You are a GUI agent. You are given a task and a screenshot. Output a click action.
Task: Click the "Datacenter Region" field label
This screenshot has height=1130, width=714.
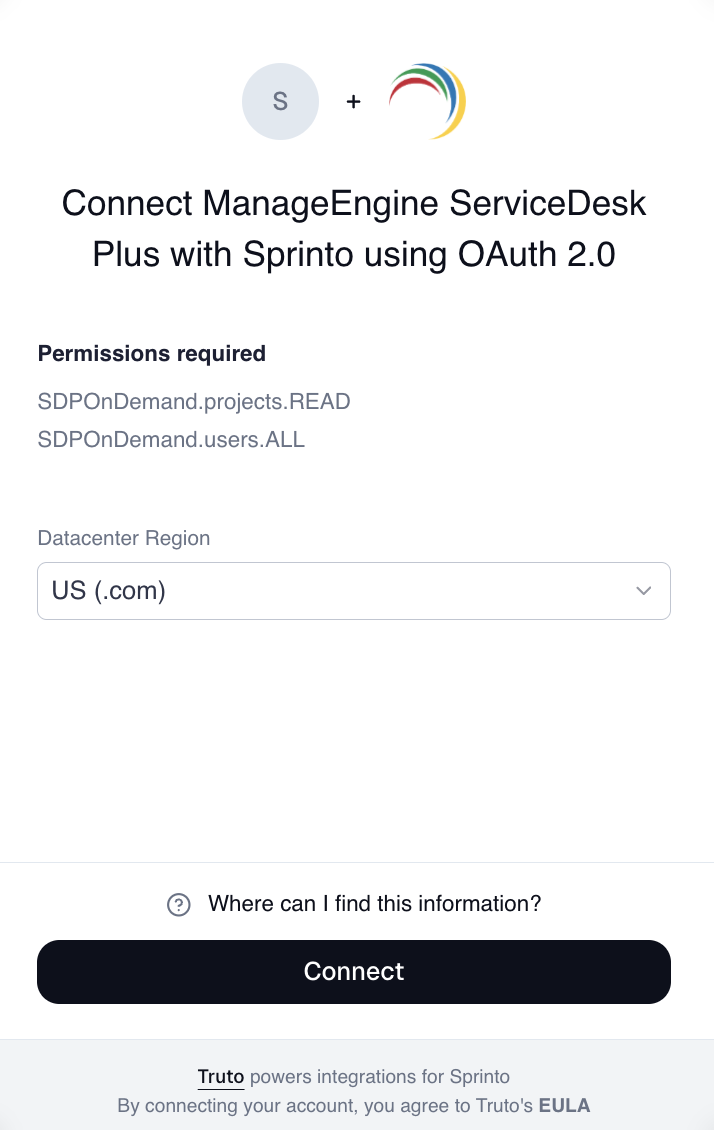pyautogui.click(x=124, y=538)
